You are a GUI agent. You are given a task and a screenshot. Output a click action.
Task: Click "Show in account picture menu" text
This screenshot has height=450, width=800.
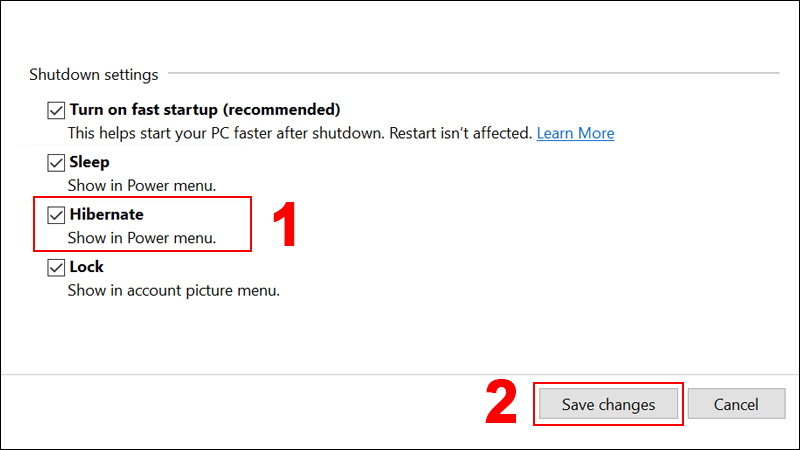coord(173,292)
